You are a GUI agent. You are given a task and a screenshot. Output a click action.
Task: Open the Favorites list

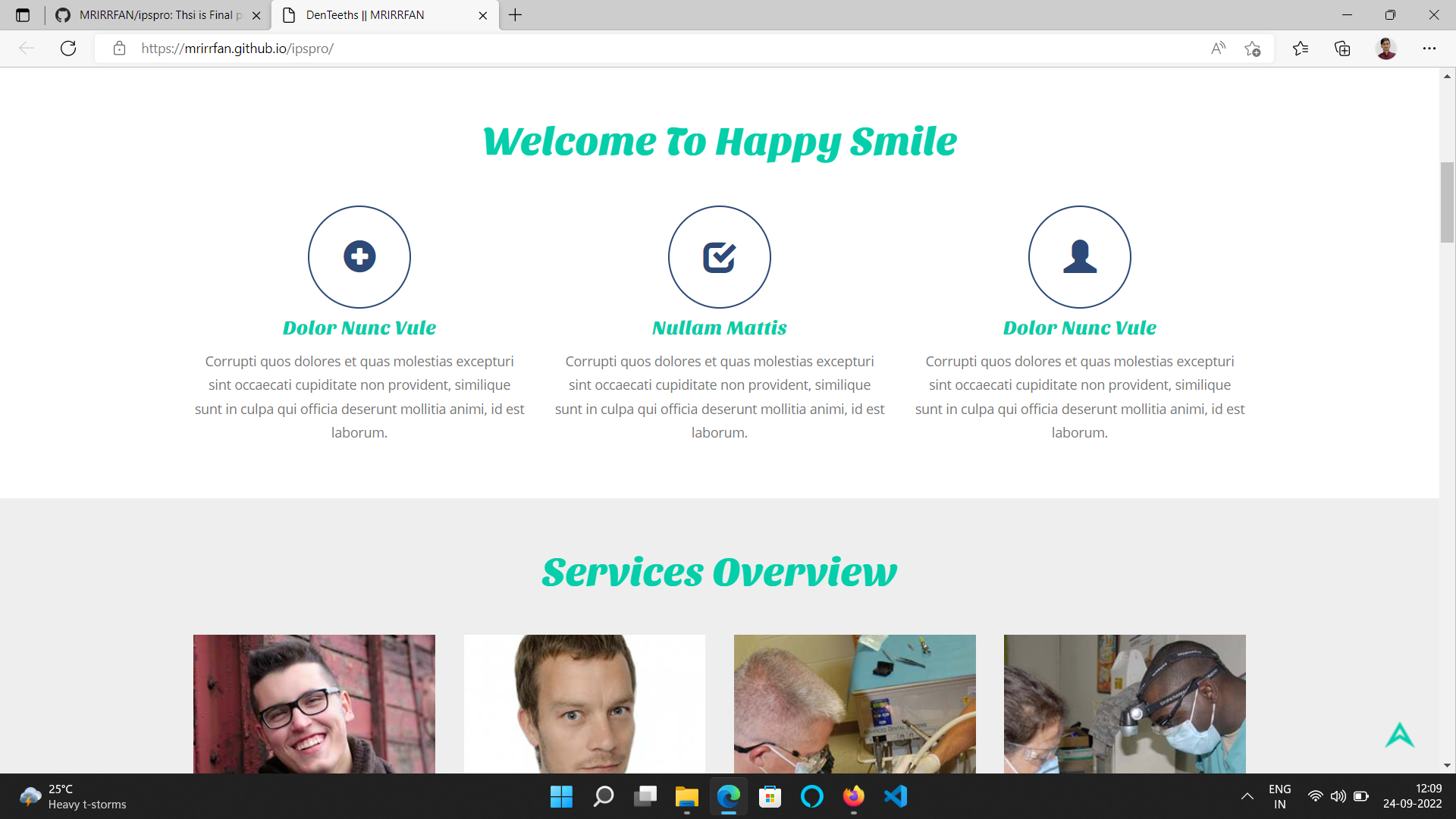1301,49
